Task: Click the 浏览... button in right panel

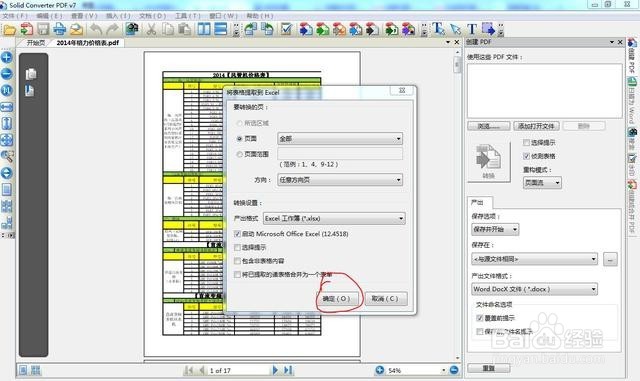Action: point(489,126)
